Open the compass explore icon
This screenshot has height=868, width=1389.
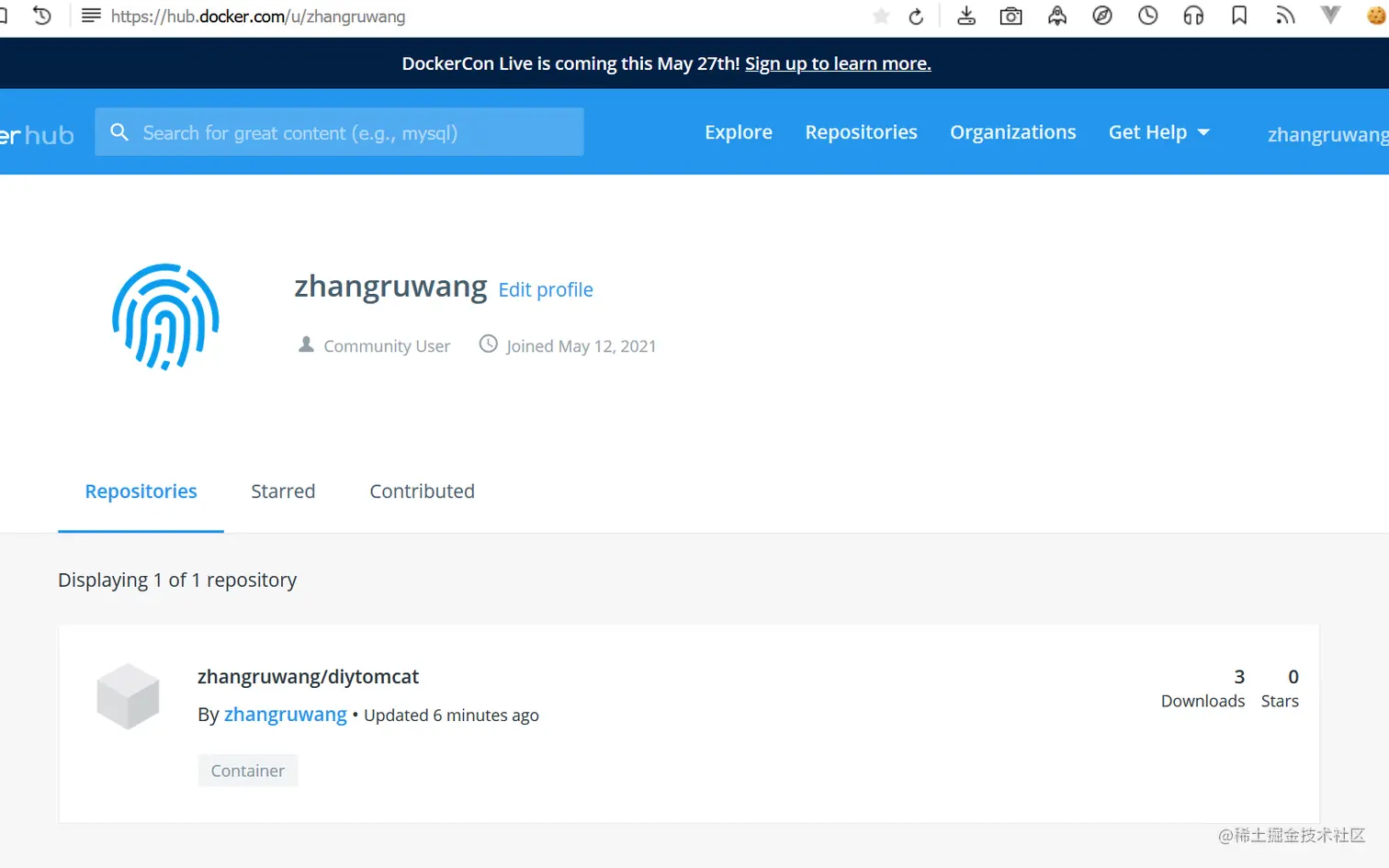pyautogui.click(x=1102, y=16)
